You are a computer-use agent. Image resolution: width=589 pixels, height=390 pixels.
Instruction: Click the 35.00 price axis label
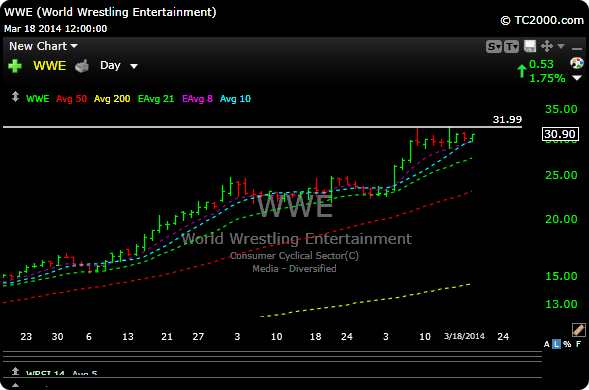[x=561, y=109]
